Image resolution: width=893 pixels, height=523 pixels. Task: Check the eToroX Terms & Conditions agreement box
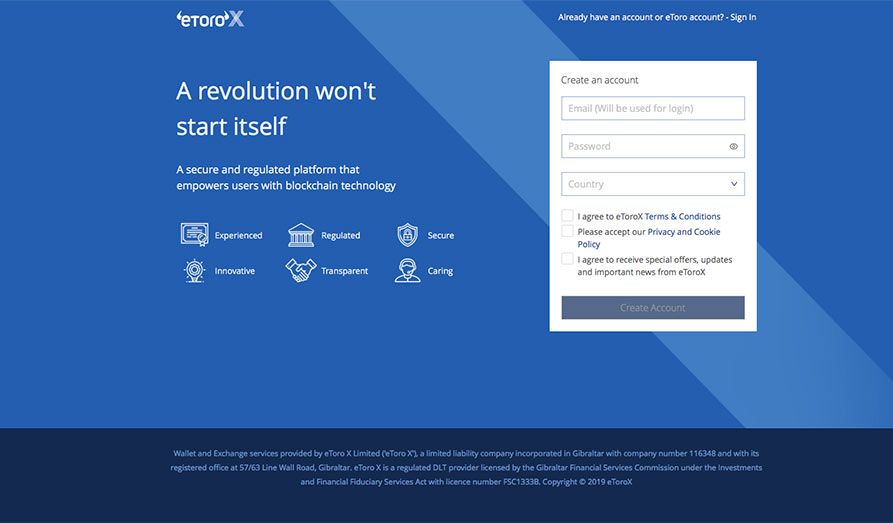[567, 215]
